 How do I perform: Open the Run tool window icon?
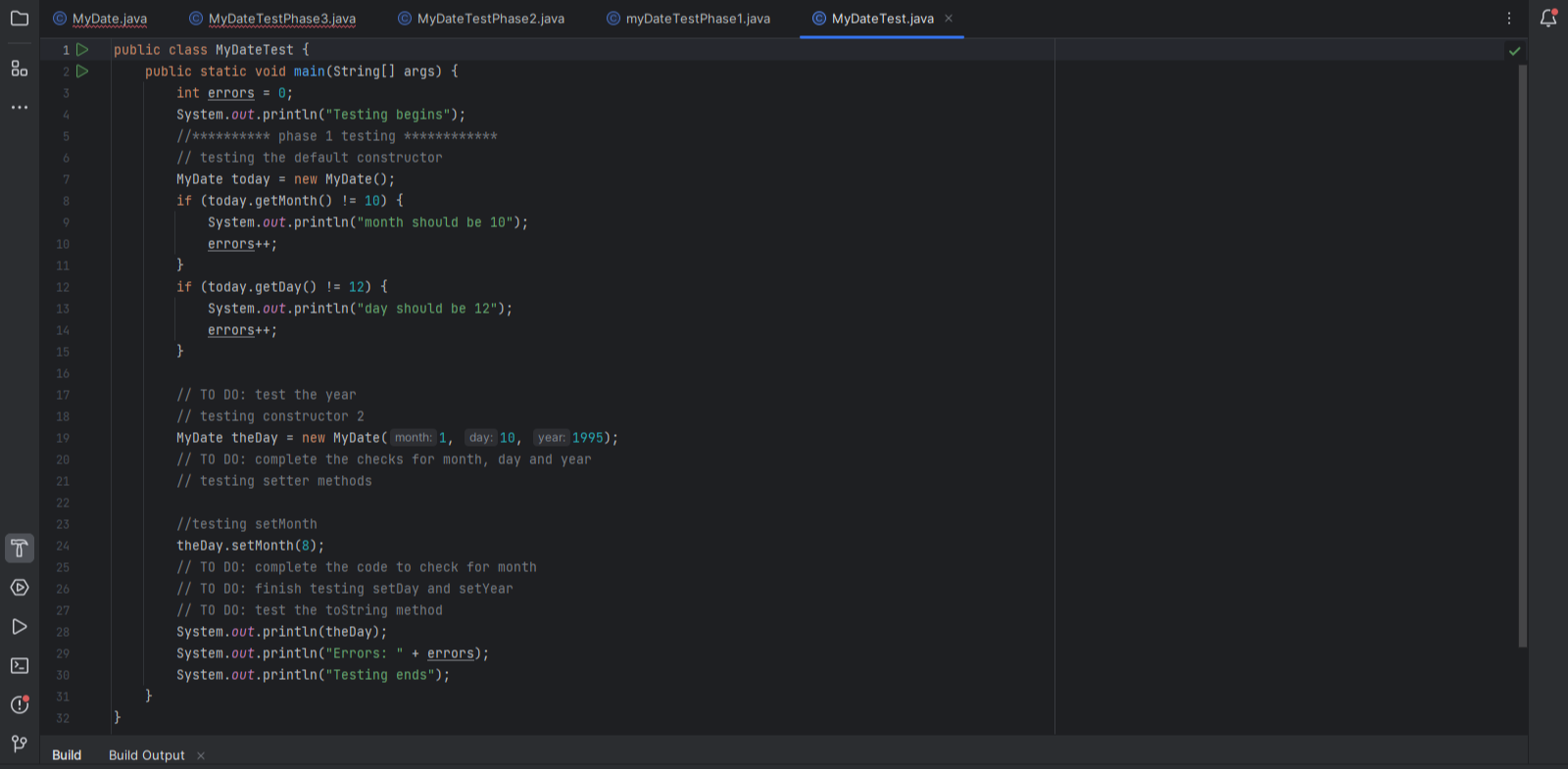point(19,626)
